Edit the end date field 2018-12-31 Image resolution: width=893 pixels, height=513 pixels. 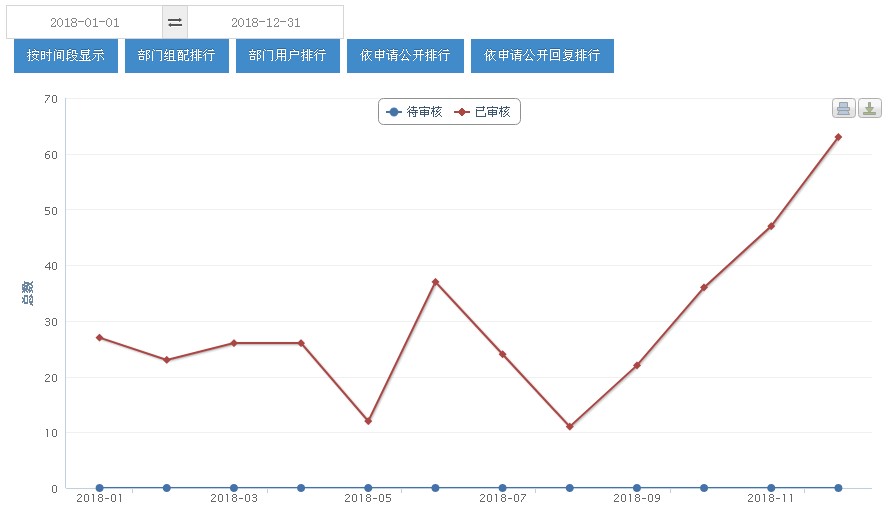[x=265, y=22]
